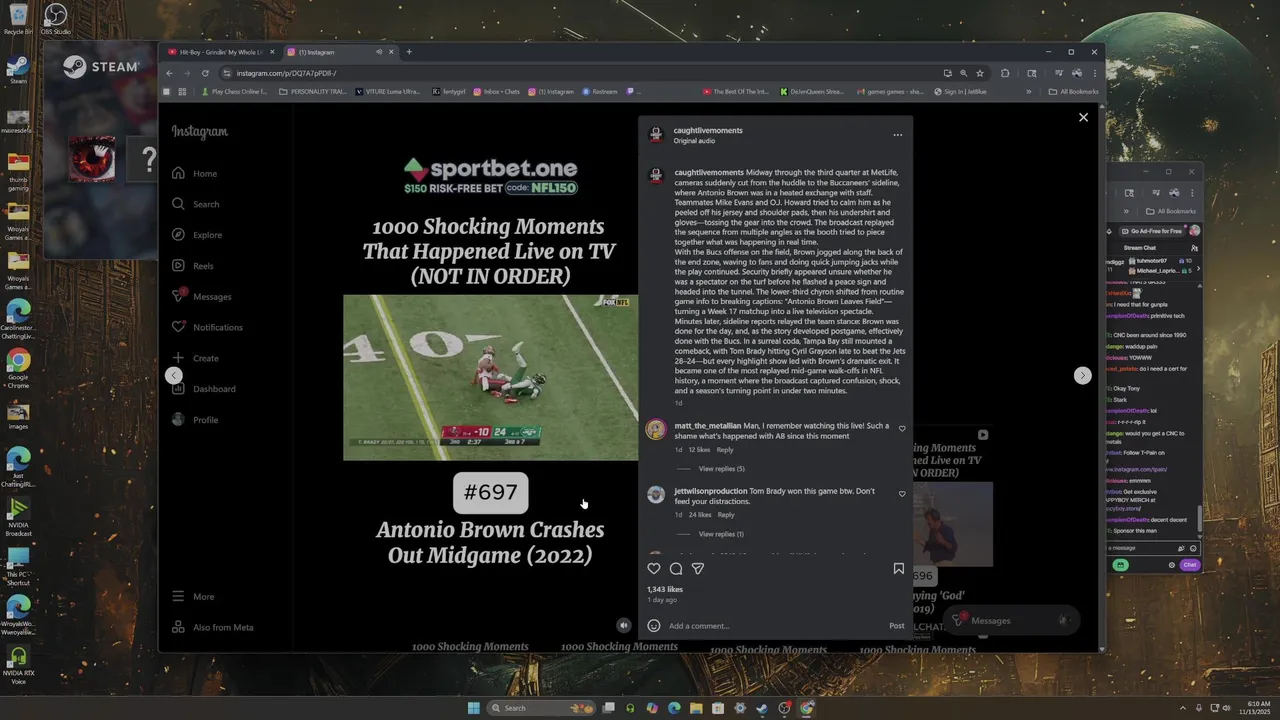The height and width of the screenshot is (720, 1280).
Task: Go to the next post arrow
Action: pos(1082,375)
